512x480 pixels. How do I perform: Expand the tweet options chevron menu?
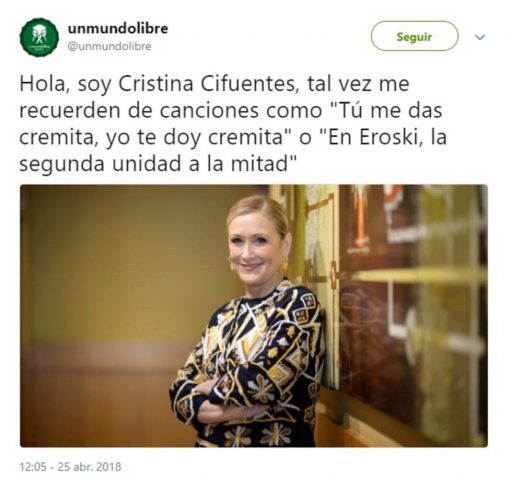coord(480,37)
